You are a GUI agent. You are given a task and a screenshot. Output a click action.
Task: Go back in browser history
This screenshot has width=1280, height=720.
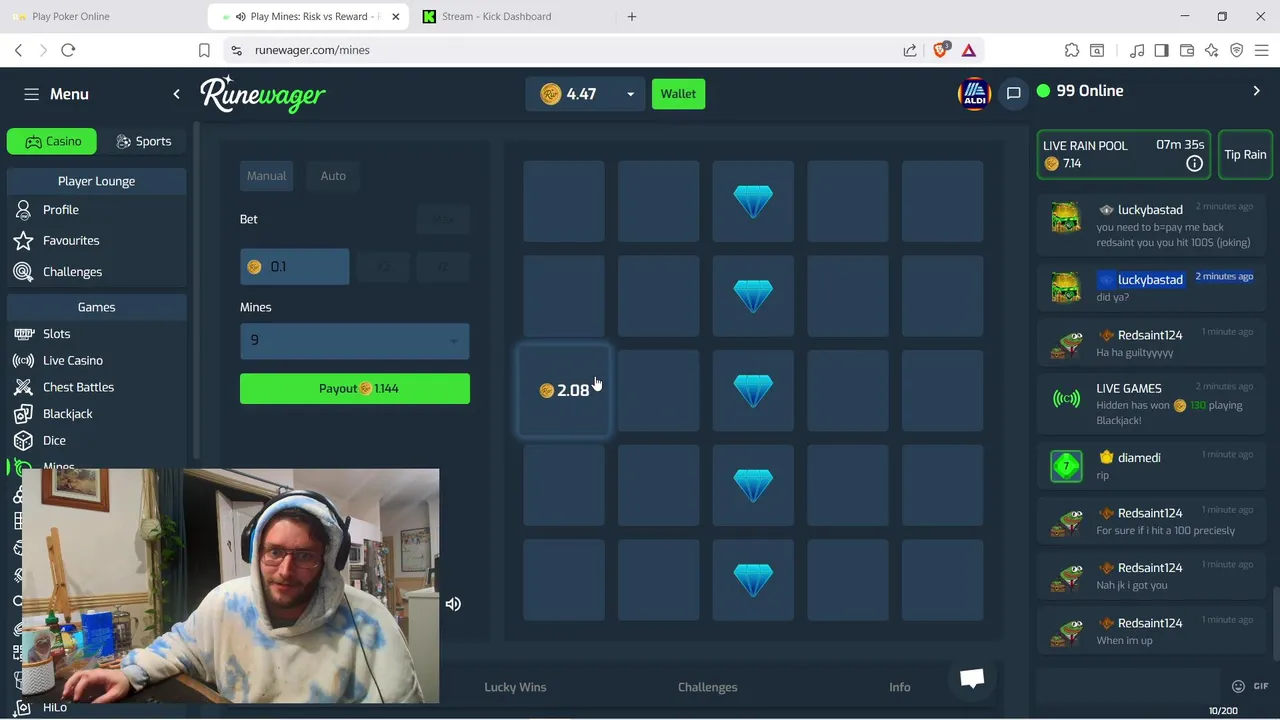pyautogui.click(x=18, y=50)
